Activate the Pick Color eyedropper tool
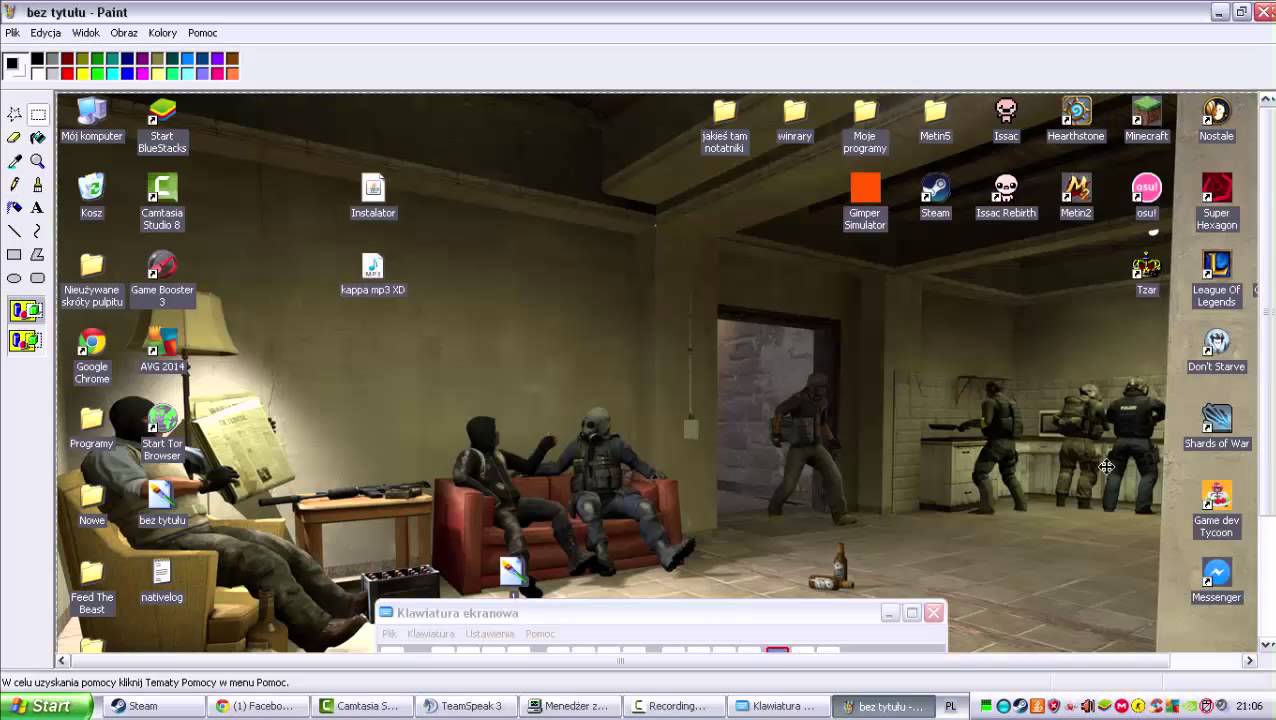Image resolution: width=1276 pixels, height=720 pixels. tap(14, 161)
